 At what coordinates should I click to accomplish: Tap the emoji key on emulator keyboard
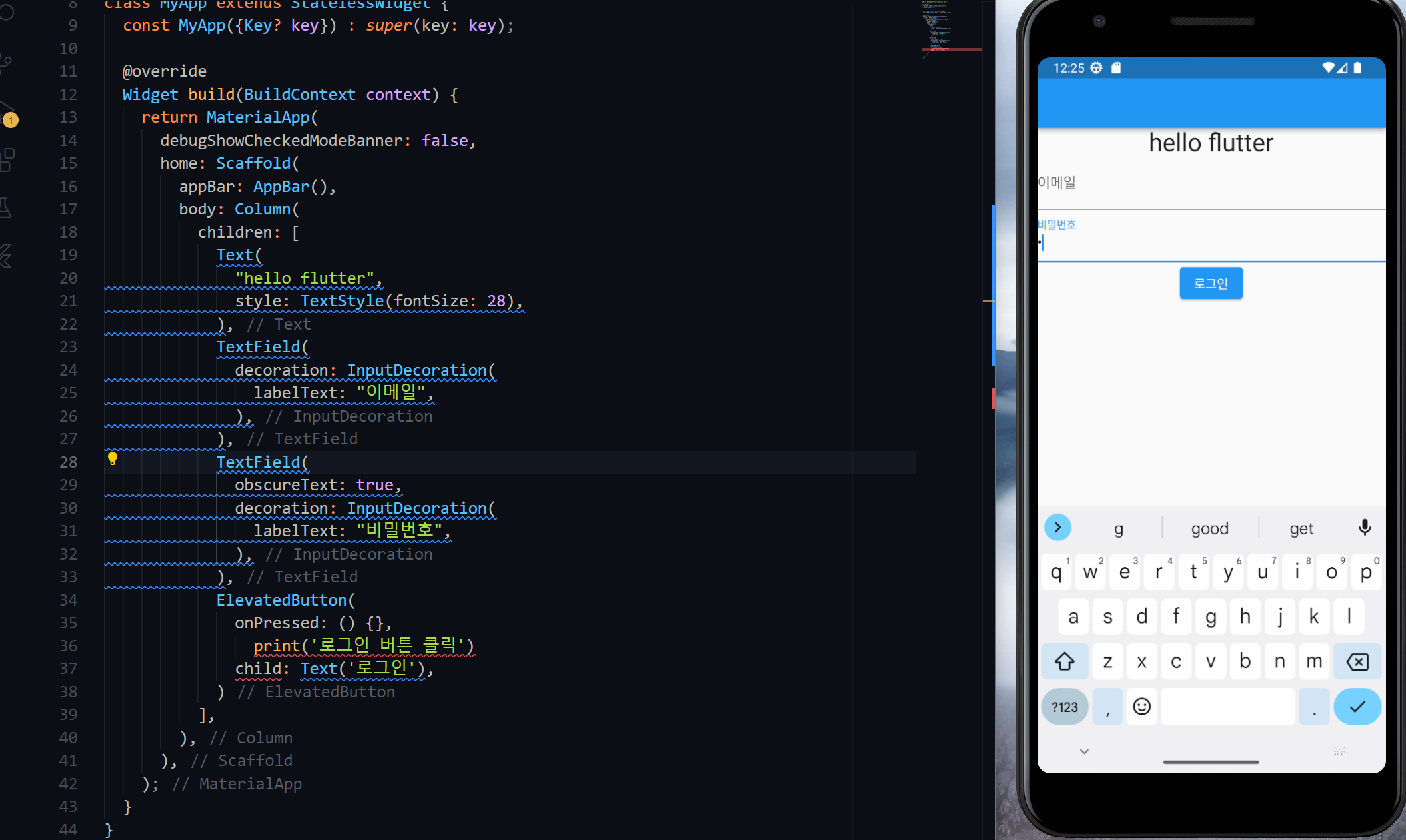(1141, 707)
